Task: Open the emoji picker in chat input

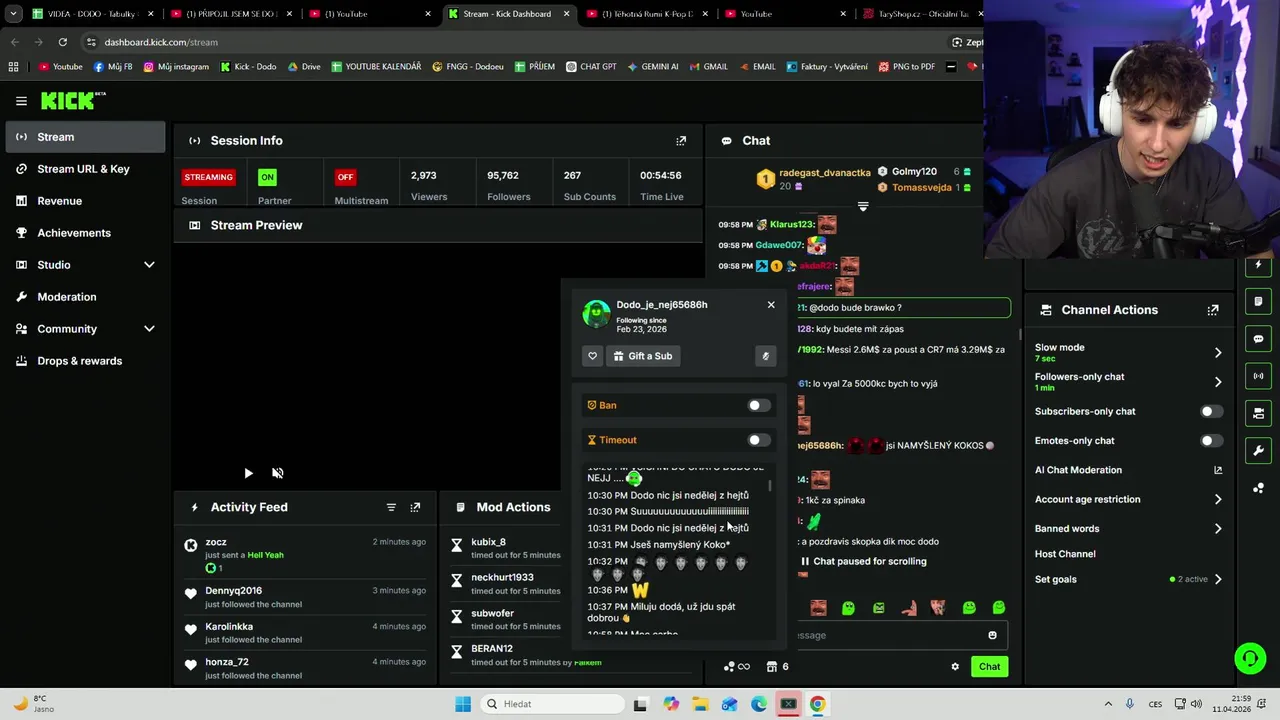Action: click(992, 635)
